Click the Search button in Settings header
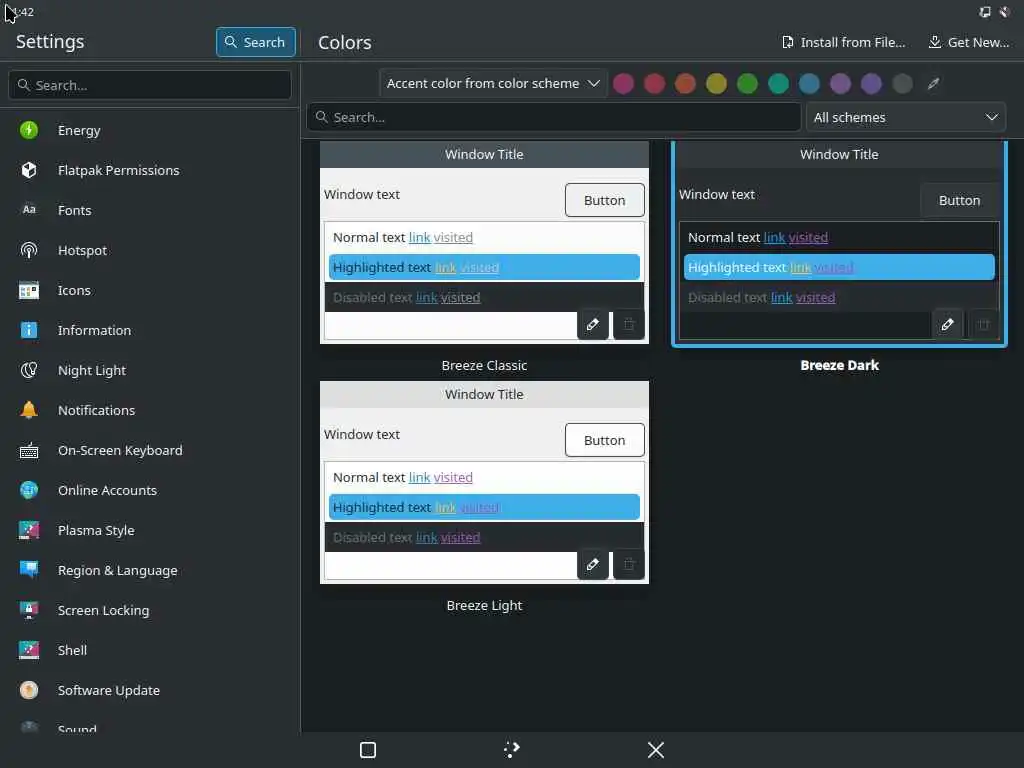The height and width of the screenshot is (768, 1024). (256, 42)
